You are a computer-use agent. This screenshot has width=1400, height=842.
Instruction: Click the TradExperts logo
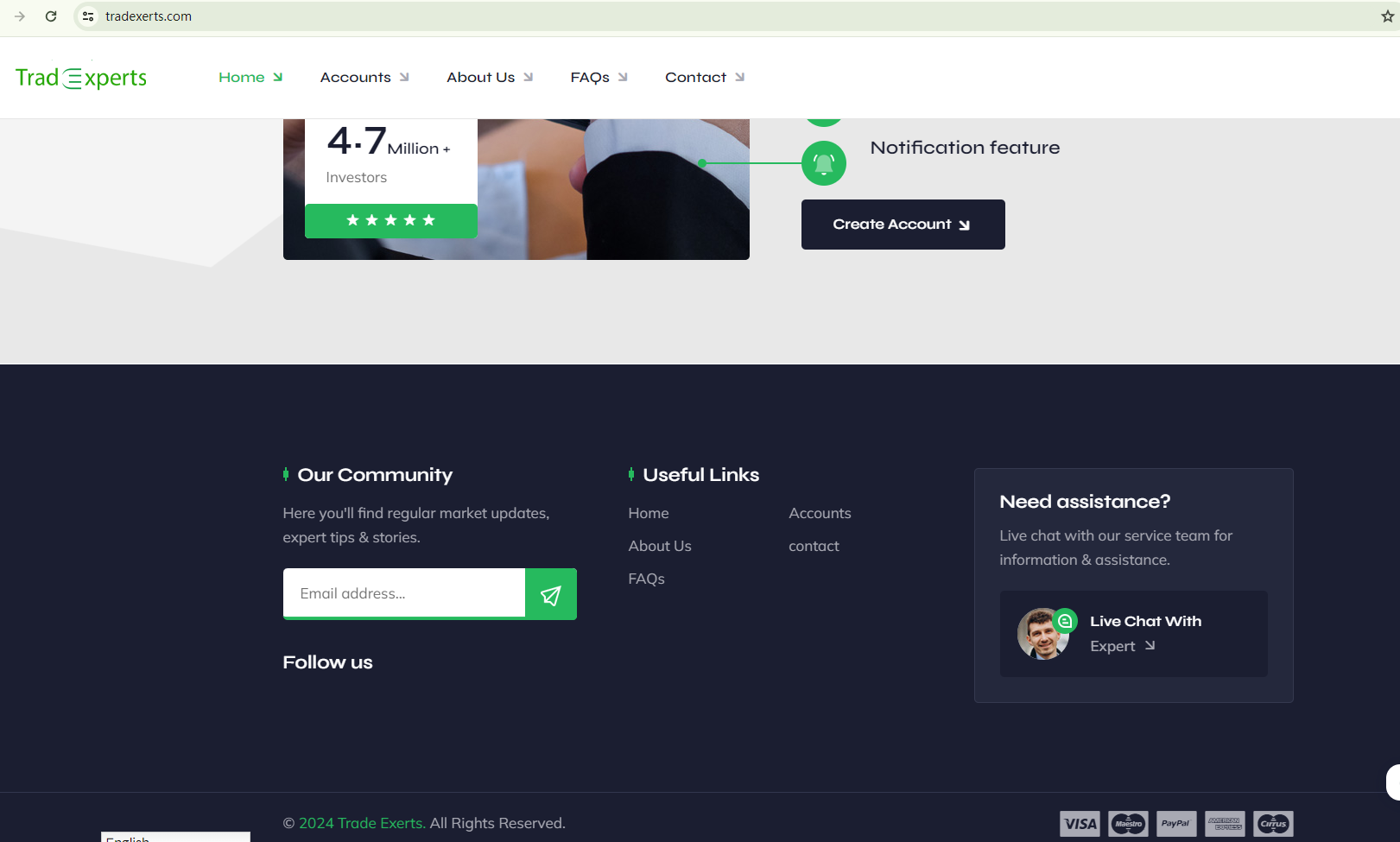click(x=81, y=78)
